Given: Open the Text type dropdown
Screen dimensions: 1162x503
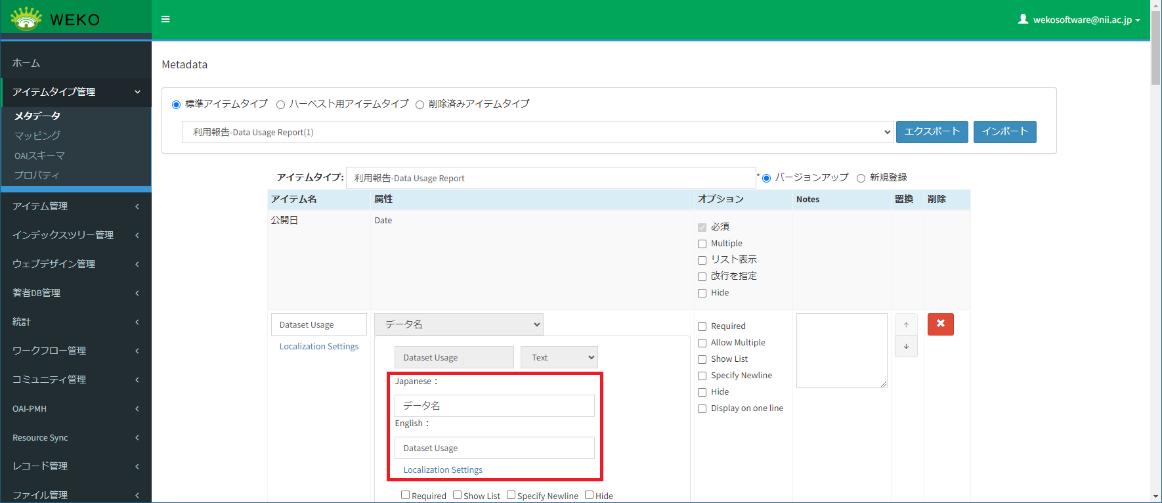Looking at the screenshot, I should click(560, 357).
